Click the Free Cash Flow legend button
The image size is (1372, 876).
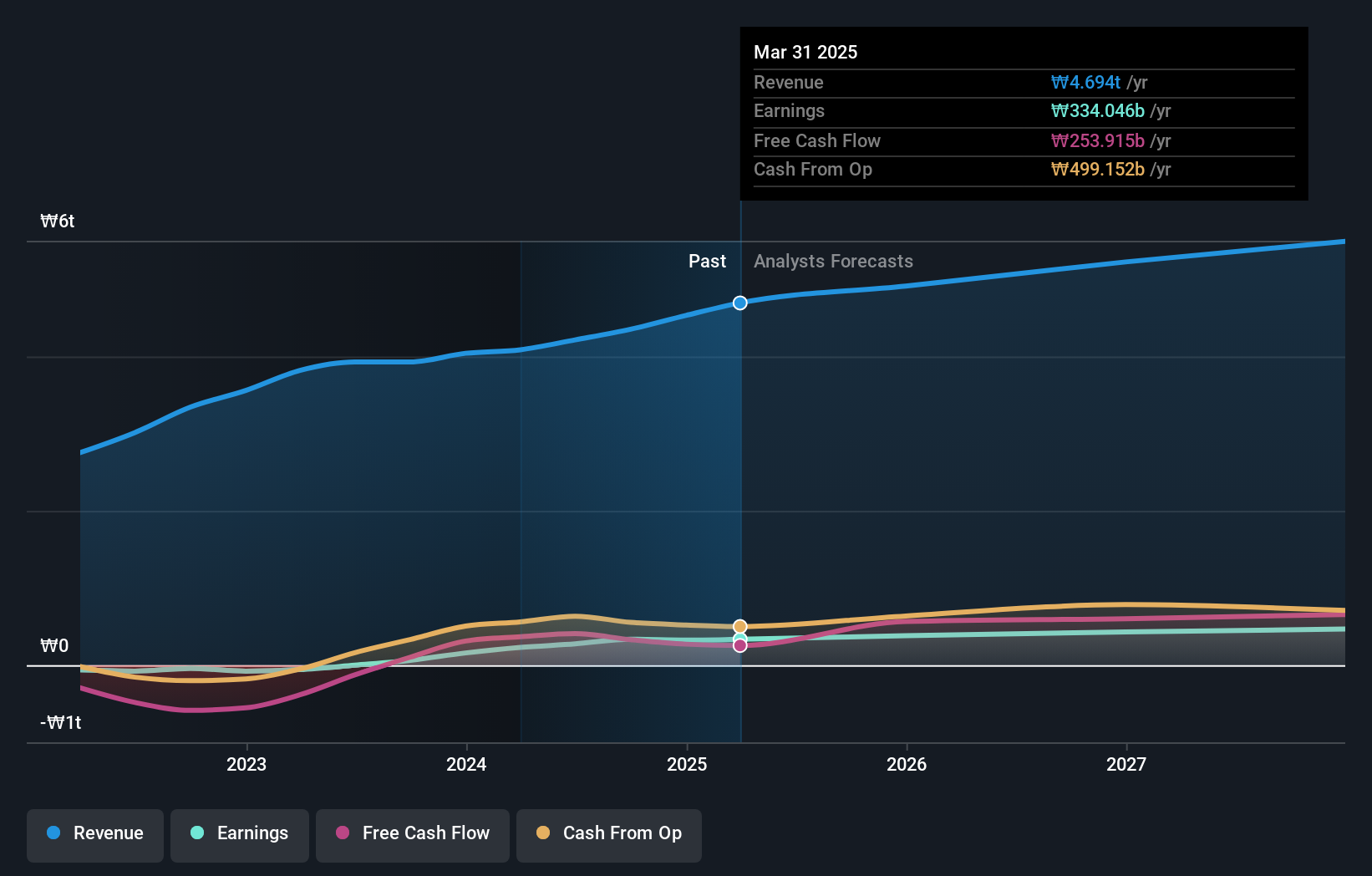(412, 833)
